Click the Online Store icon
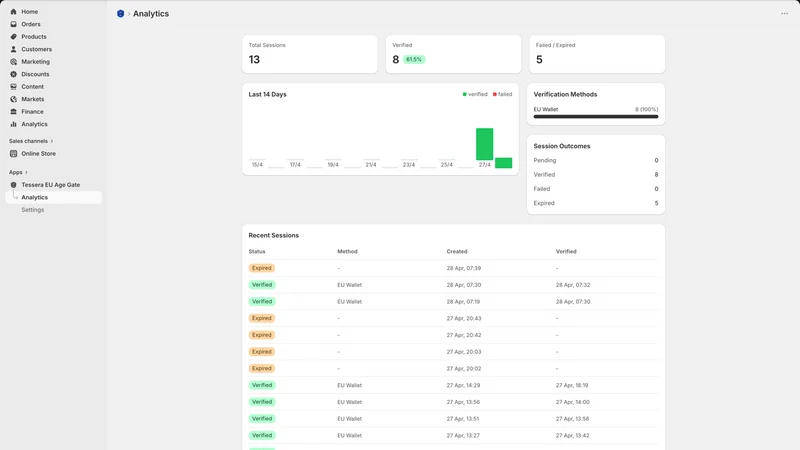 coord(13,154)
